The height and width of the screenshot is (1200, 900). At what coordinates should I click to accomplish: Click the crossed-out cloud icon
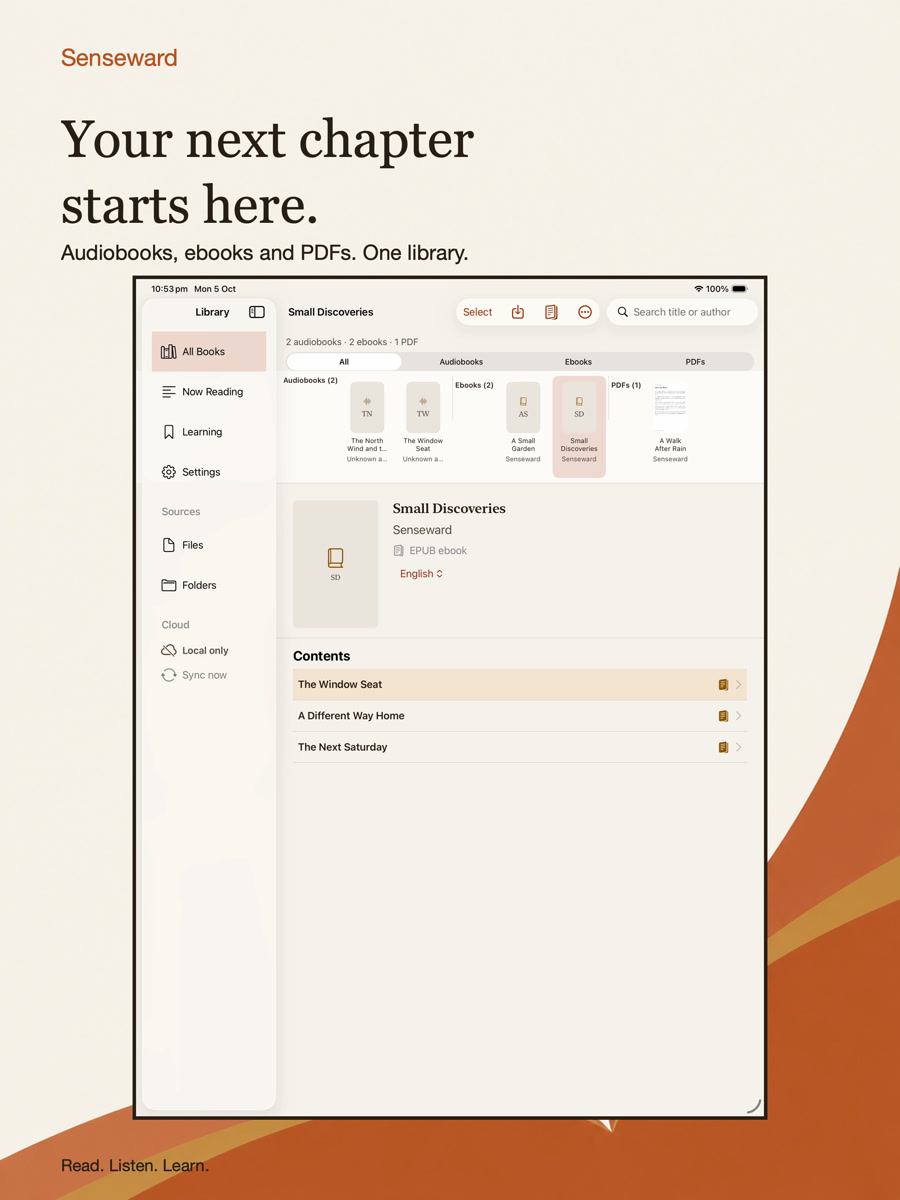click(169, 650)
